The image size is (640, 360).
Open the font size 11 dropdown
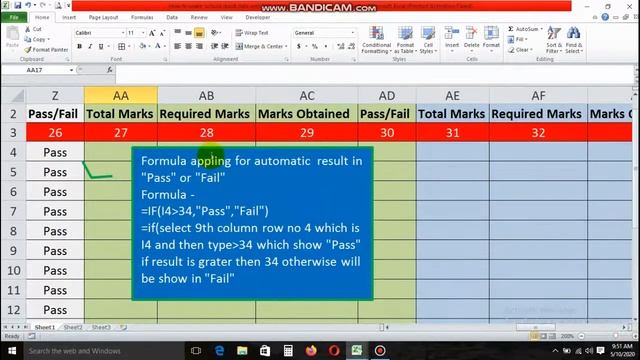[x=143, y=33]
